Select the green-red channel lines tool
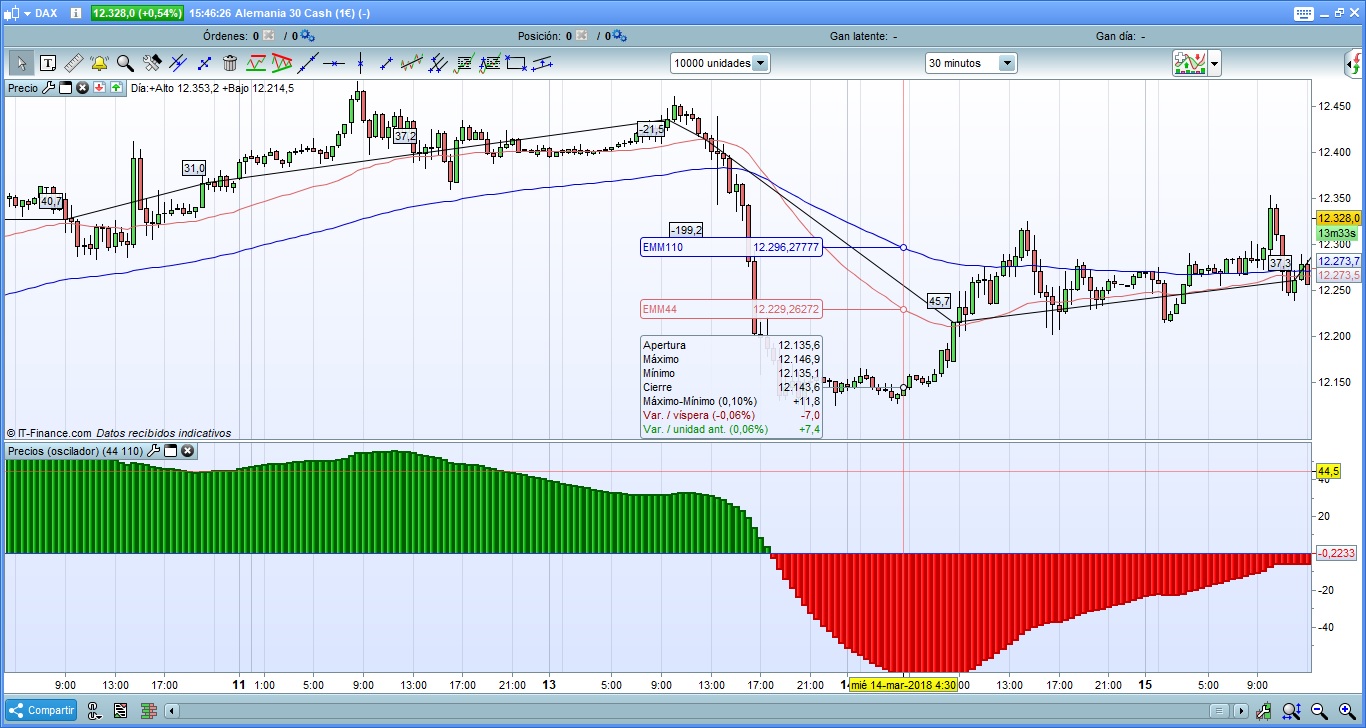The height and width of the screenshot is (728, 1366). (256, 63)
